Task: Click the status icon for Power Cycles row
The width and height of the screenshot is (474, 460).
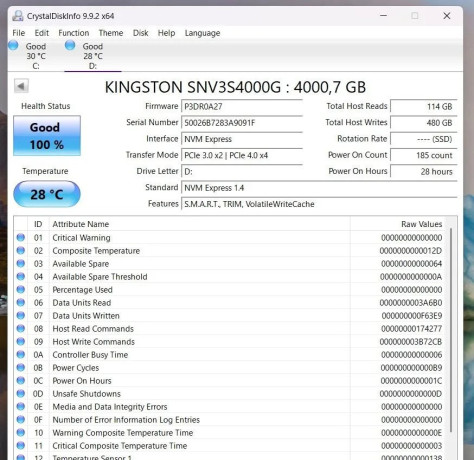Action: click(21, 367)
